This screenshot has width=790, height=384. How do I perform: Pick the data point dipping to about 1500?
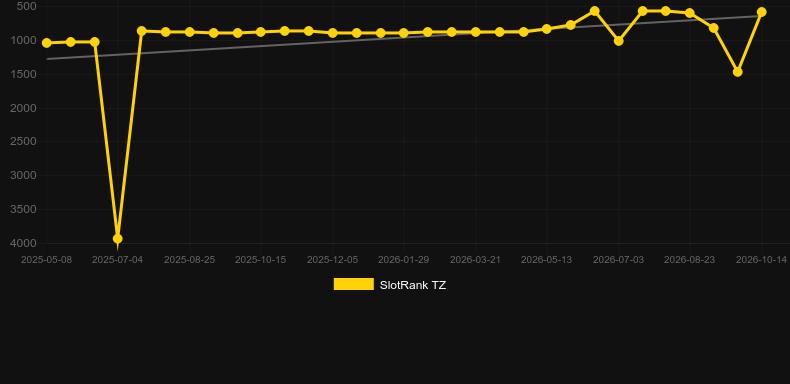738,72
